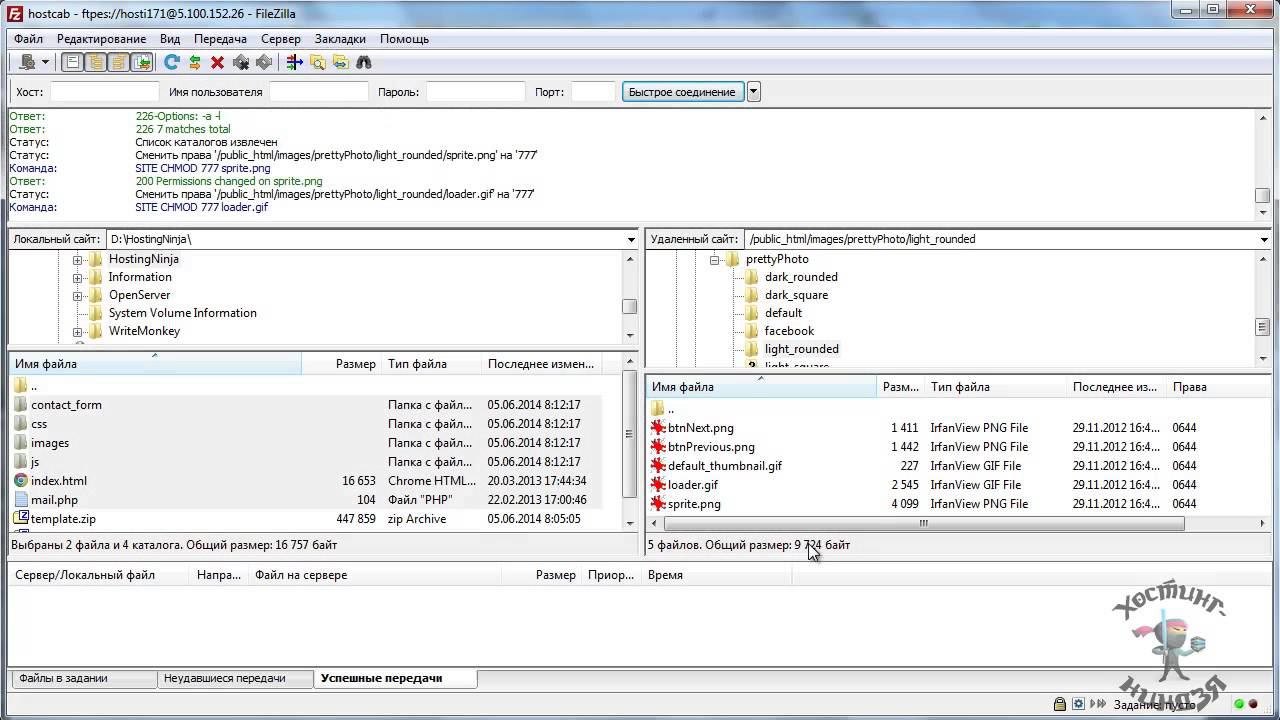Toggle the message log display
The width and height of the screenshot is (1280, 720).
[73, 62]
